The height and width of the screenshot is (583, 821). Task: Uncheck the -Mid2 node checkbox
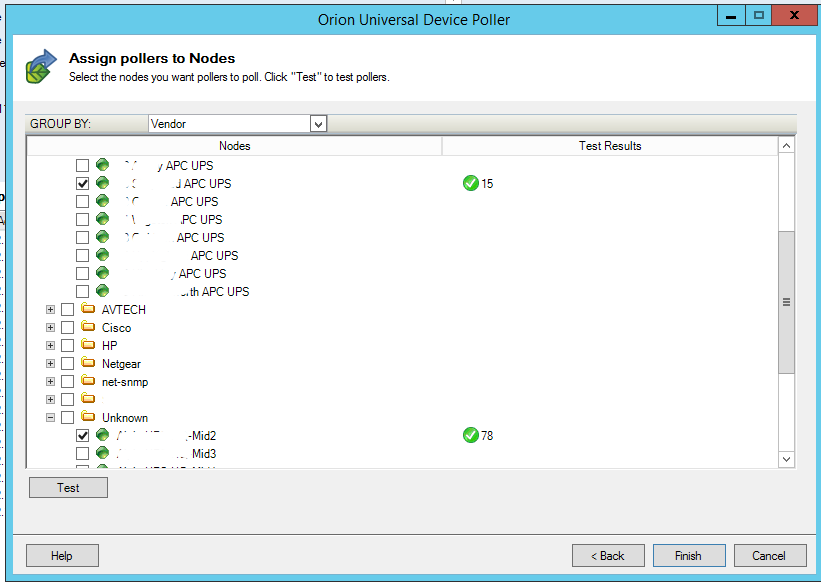[82, 435]
